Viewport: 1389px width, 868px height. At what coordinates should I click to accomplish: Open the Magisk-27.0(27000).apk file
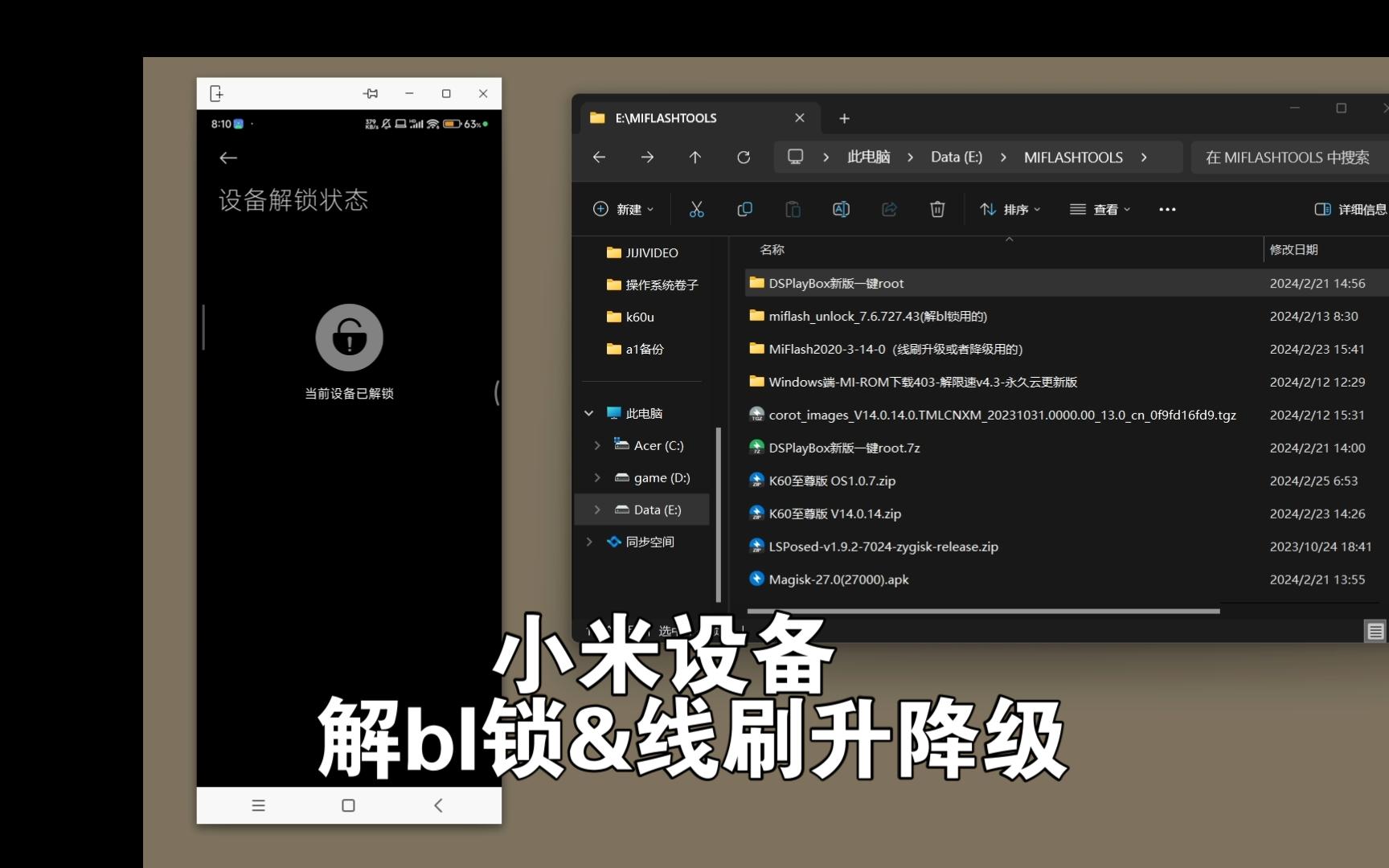pos(838,579)
